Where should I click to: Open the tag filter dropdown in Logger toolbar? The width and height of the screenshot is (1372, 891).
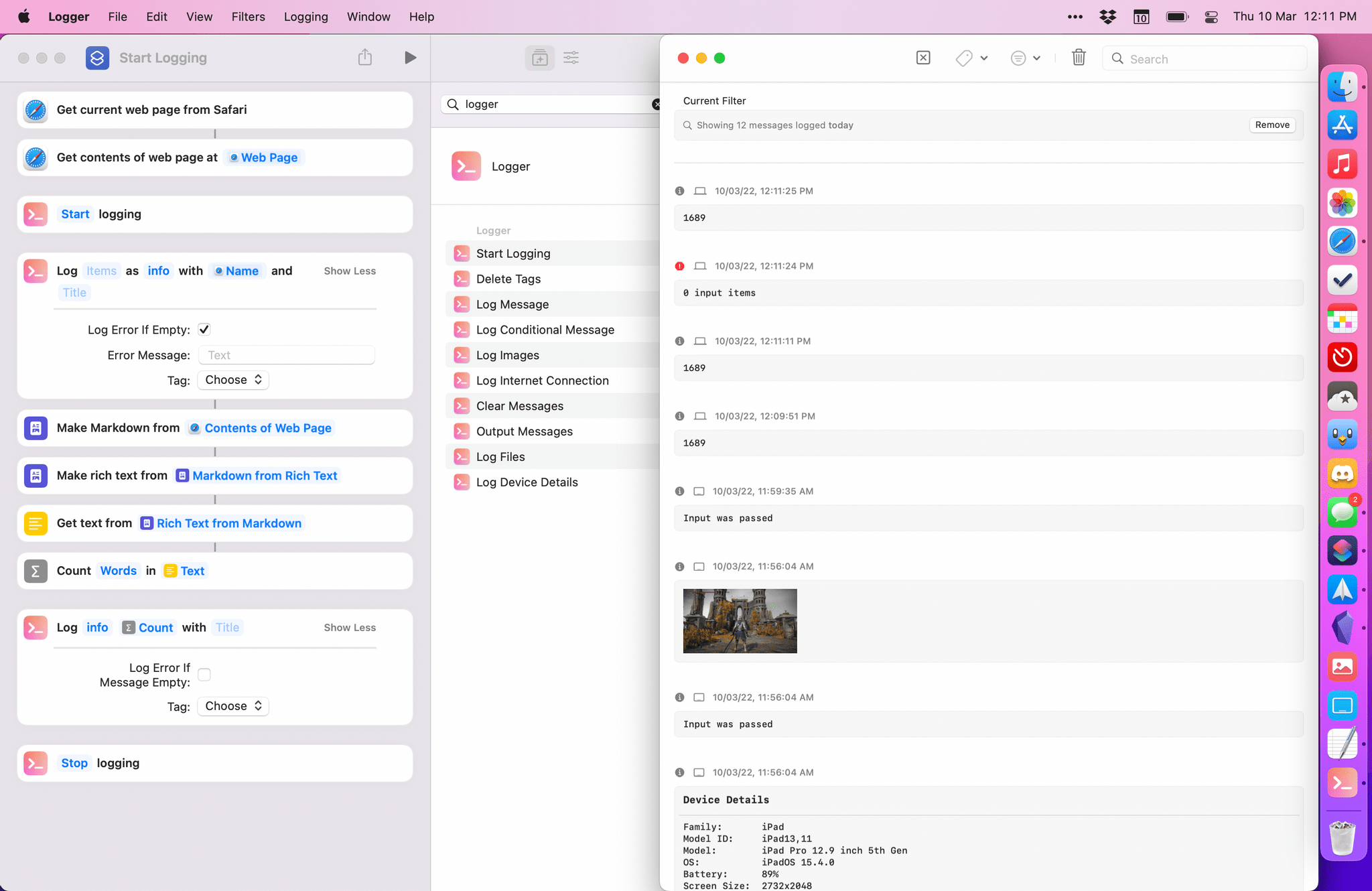(x=971, y=58)
